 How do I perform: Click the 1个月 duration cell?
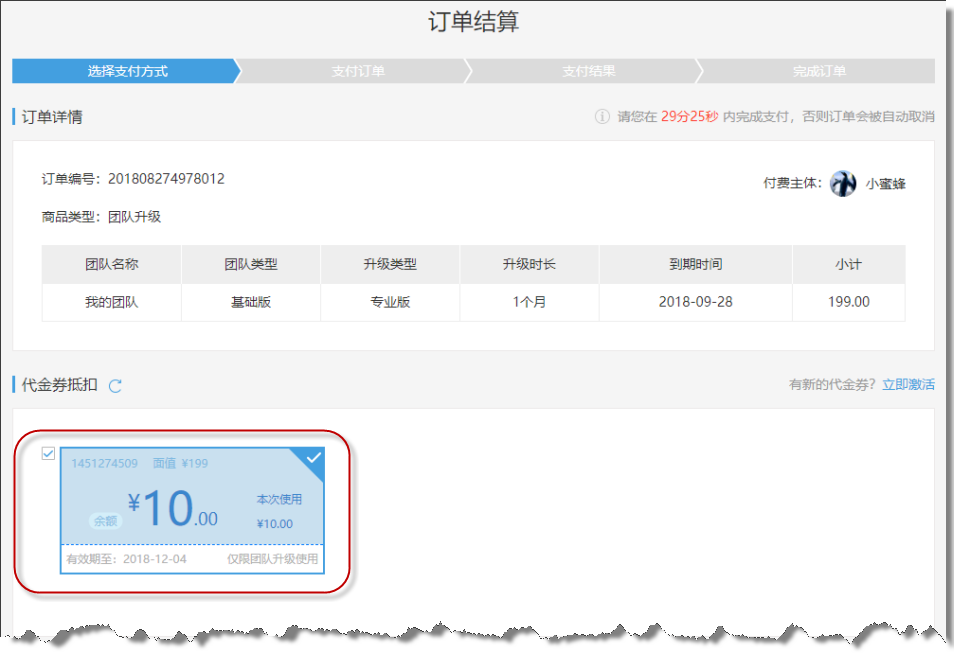coord(529,302)
